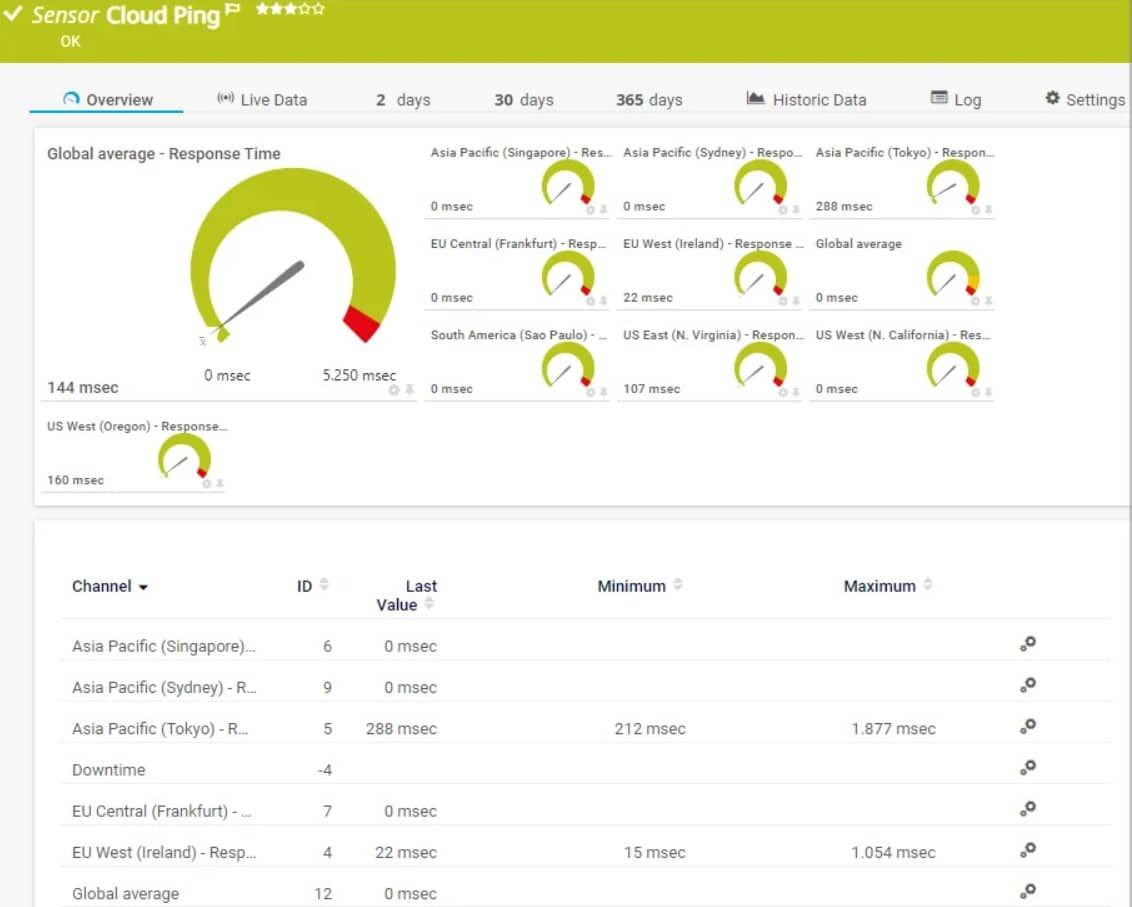
Task: Click the EU West (Ireland) mini gauge dial
Action: point(760,274)
